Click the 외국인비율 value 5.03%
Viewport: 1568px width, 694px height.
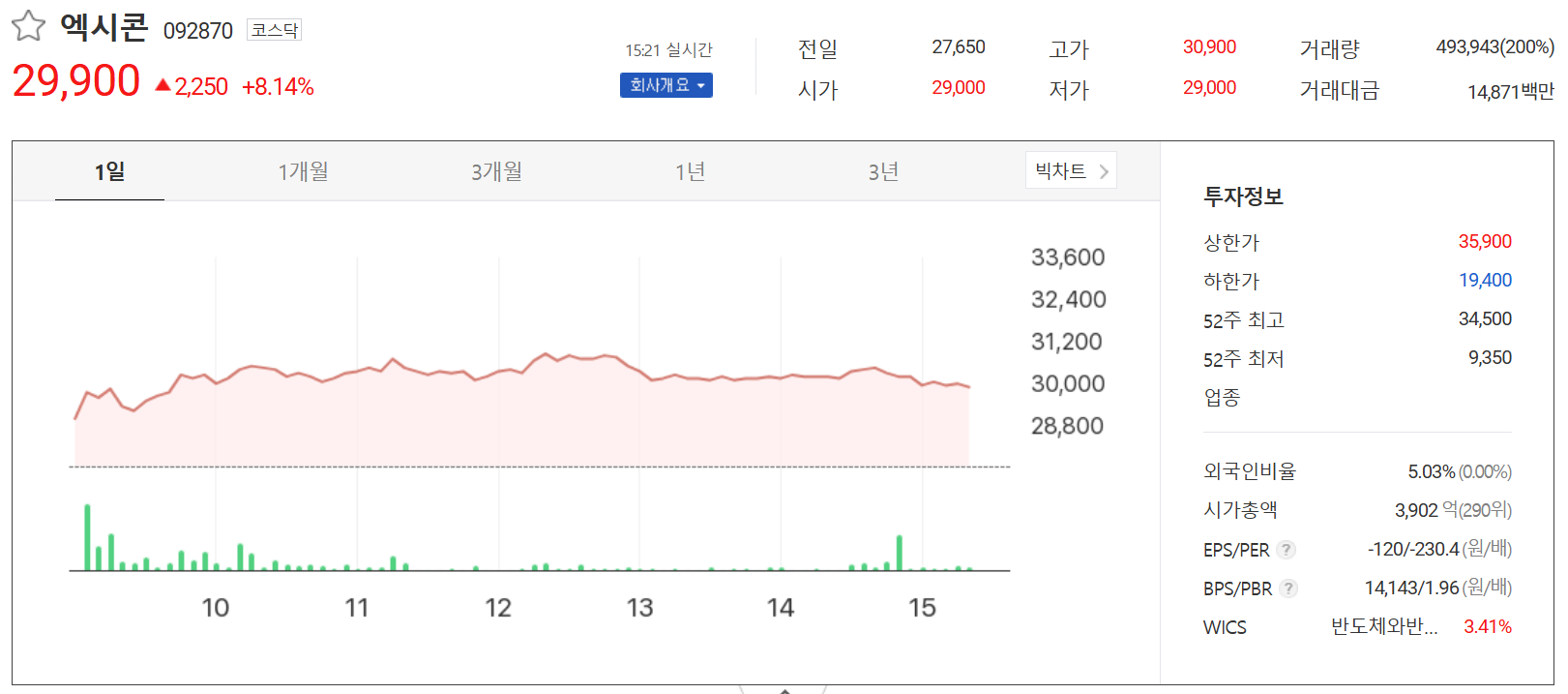pyautogui.click(x=1432, y=471)
